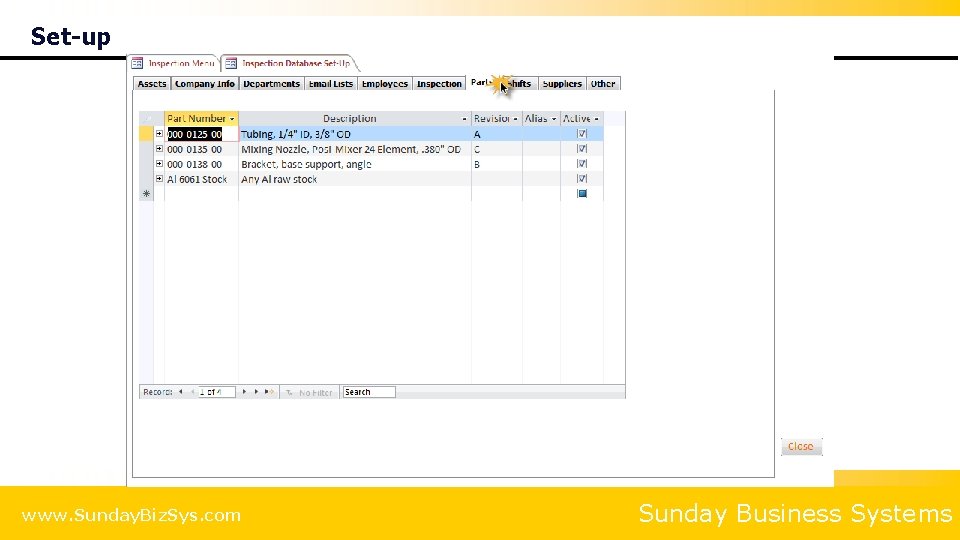Click Revision C cell of Mixing Nozzle row

click(x=497, y=149)
